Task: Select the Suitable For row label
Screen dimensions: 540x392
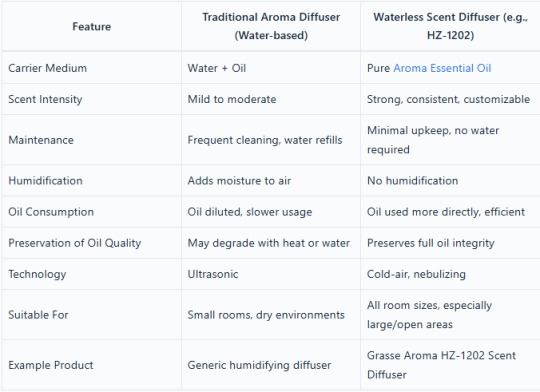Action: (38, 315)
